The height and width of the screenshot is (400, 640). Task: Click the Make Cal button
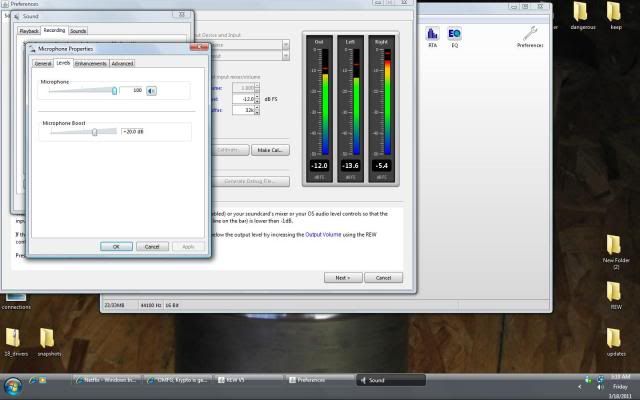pyautogui.click(x=270, y=150)
